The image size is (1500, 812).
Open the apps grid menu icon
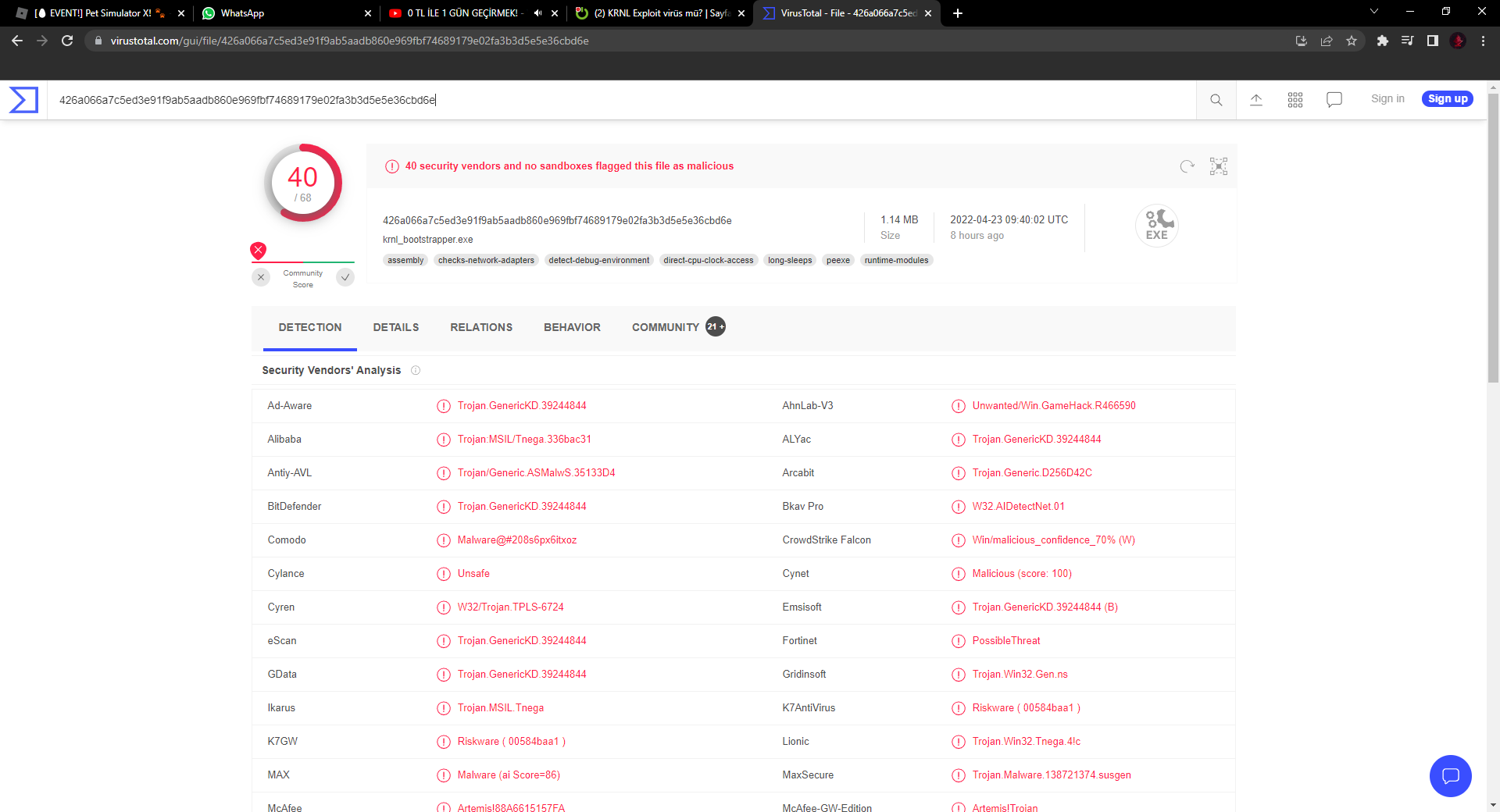[1295, 100]
